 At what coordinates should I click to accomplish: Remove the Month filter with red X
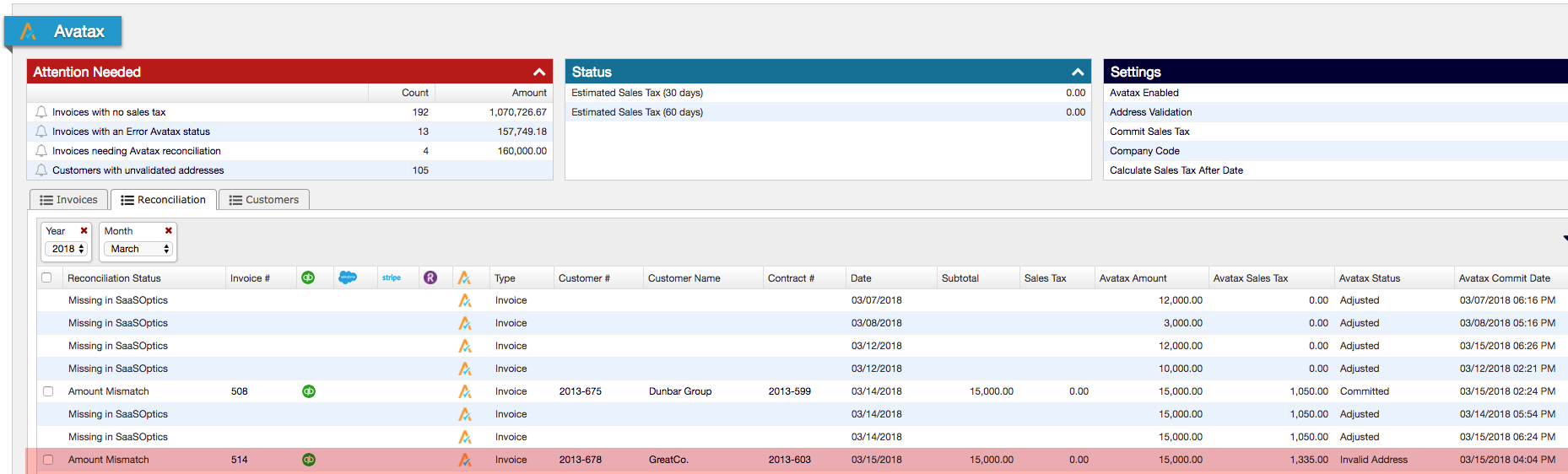coord(169,230)
